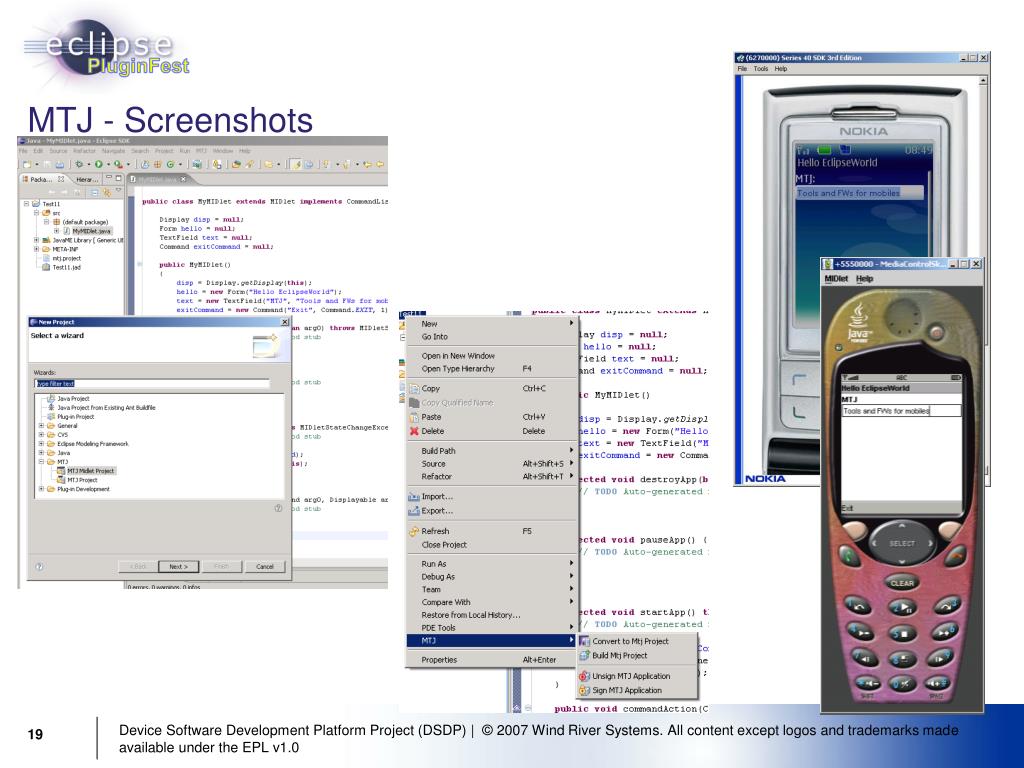Click the Delete red X icon in context menu

tap(413, 431)
